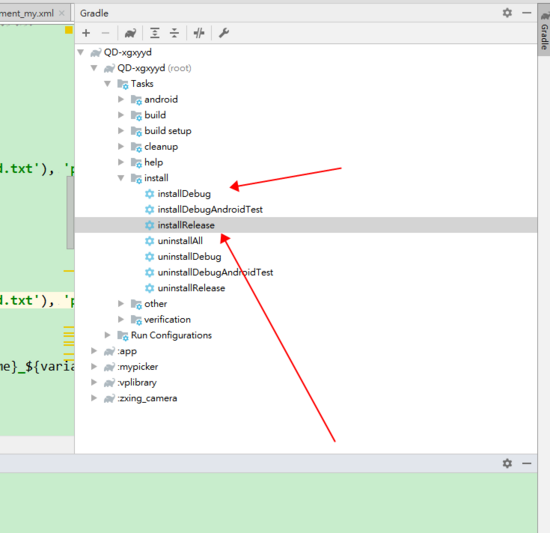Collapse the top QD-xgxyyd project node
550x533 pixels.
tap(81, 52)
